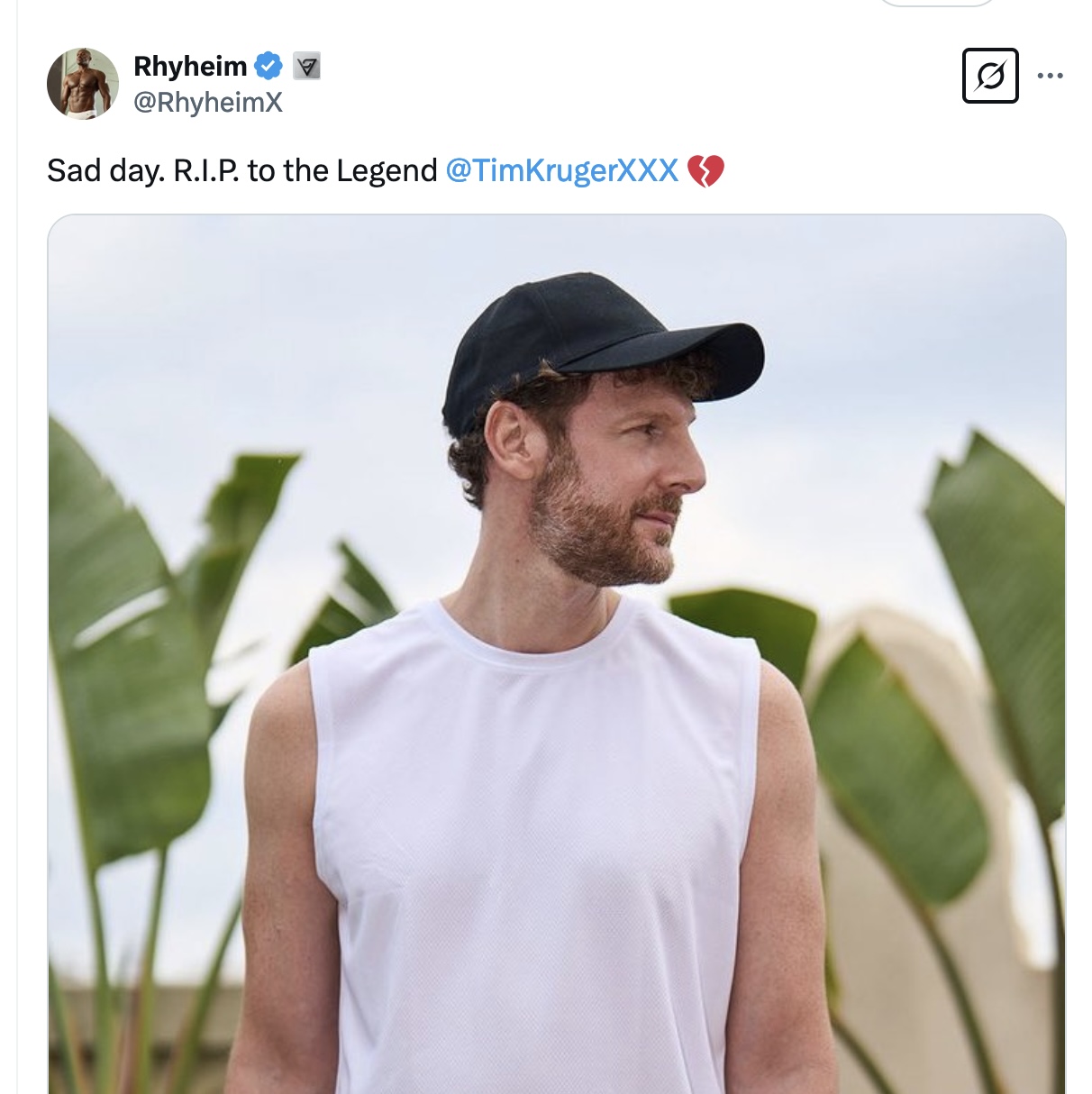Click the Rhyheim display name
1092x1094 pixels.
(190, 66)
